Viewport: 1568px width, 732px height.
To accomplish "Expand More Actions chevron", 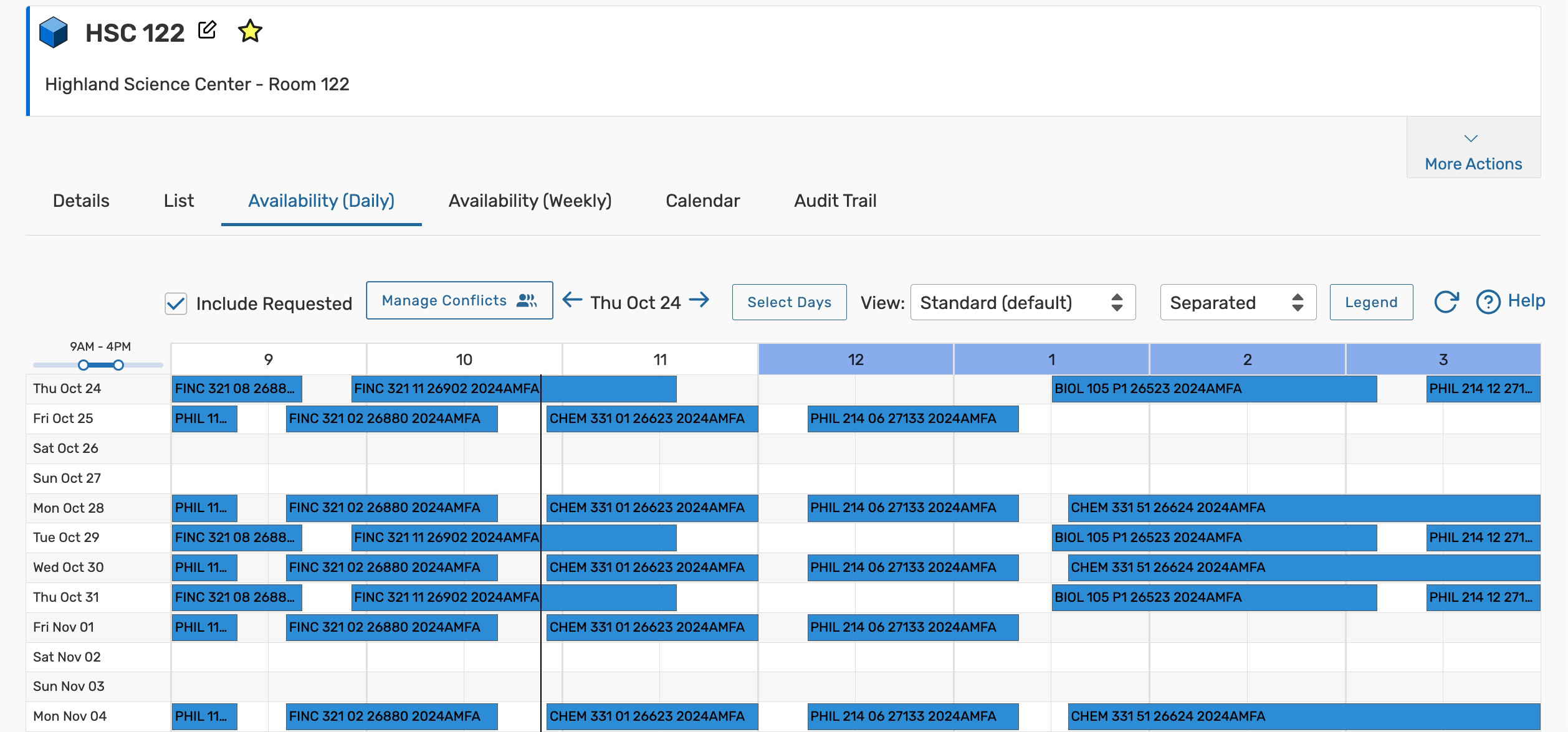I will pyautogui.click(x=1472, y=139).
